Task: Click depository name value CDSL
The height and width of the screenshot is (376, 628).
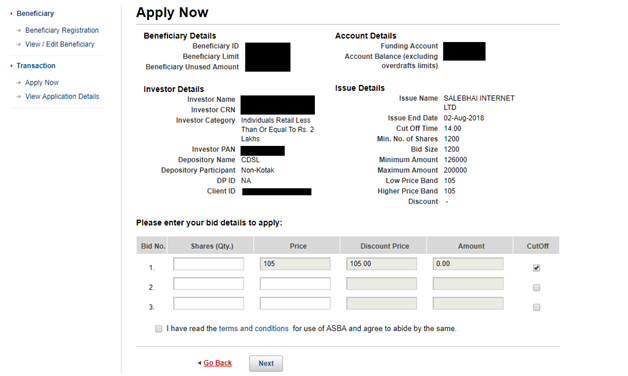Action: coord(250,160)
